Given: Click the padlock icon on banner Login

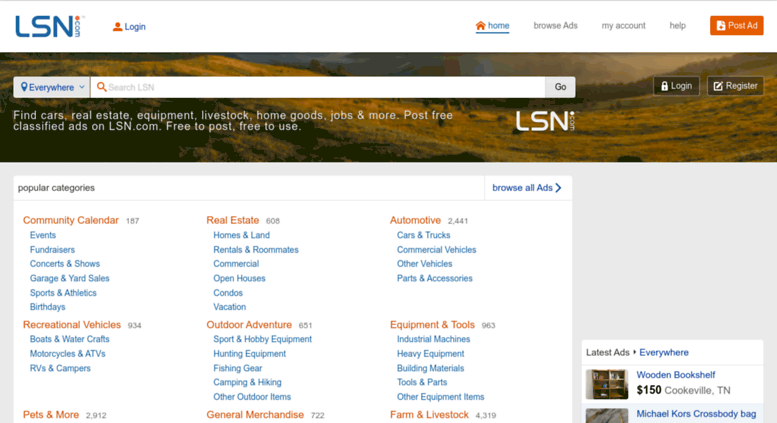Looking at the screenshot, I should point(665,86).
